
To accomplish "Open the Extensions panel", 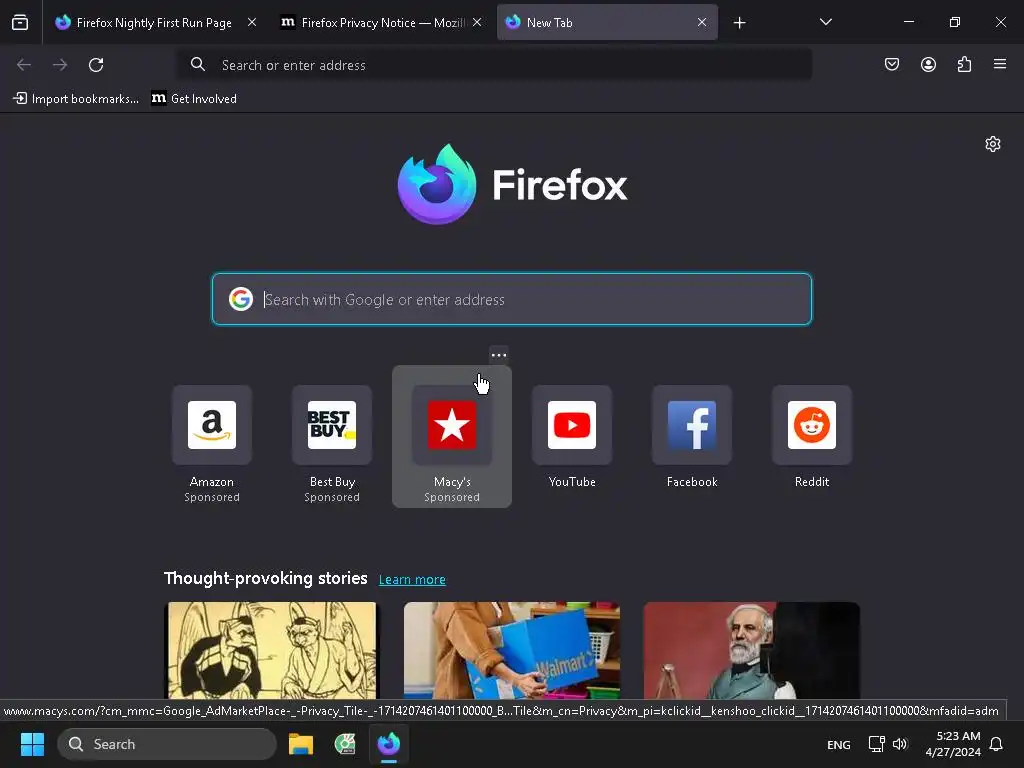I will [964, 64].
